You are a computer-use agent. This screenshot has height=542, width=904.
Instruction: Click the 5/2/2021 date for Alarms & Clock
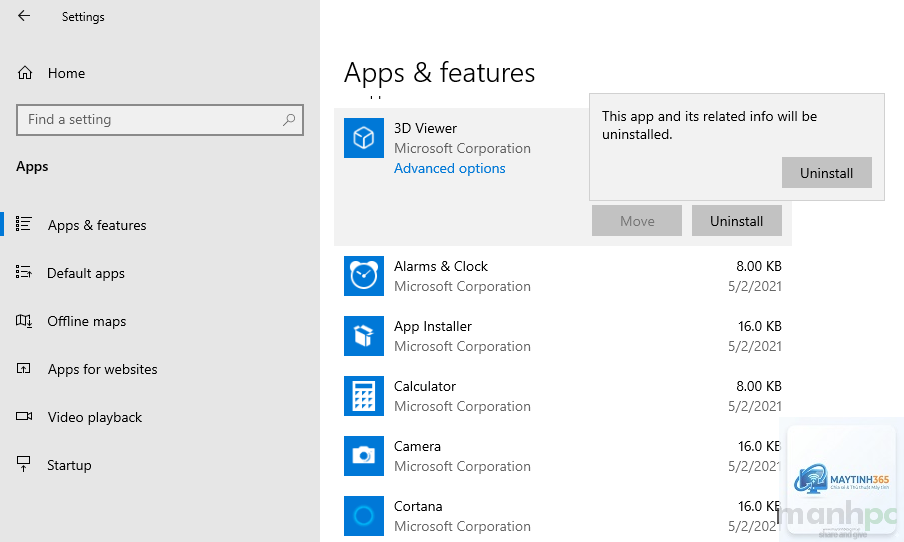point(755,286)
